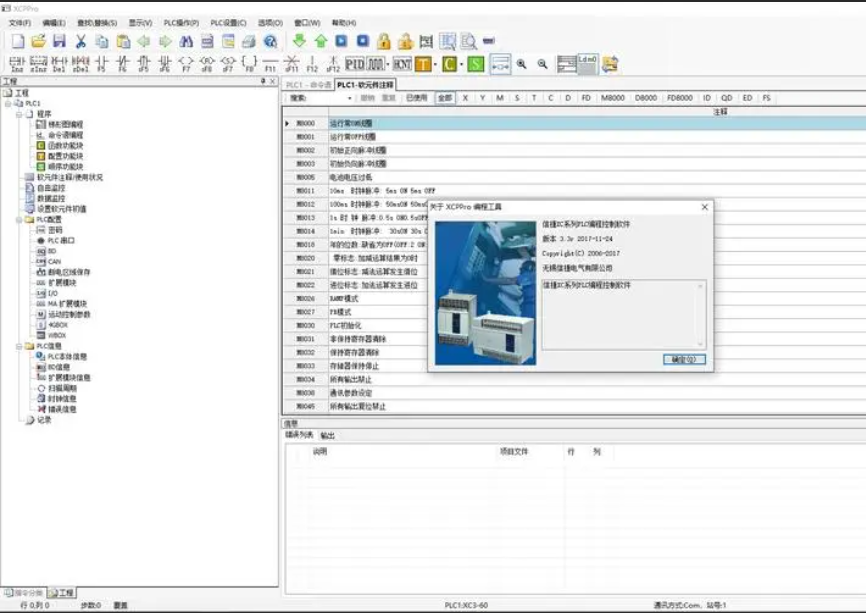This screenshot has width=866, height=613.
Task: Insert output coil F7
Action: tap(186, 64)
